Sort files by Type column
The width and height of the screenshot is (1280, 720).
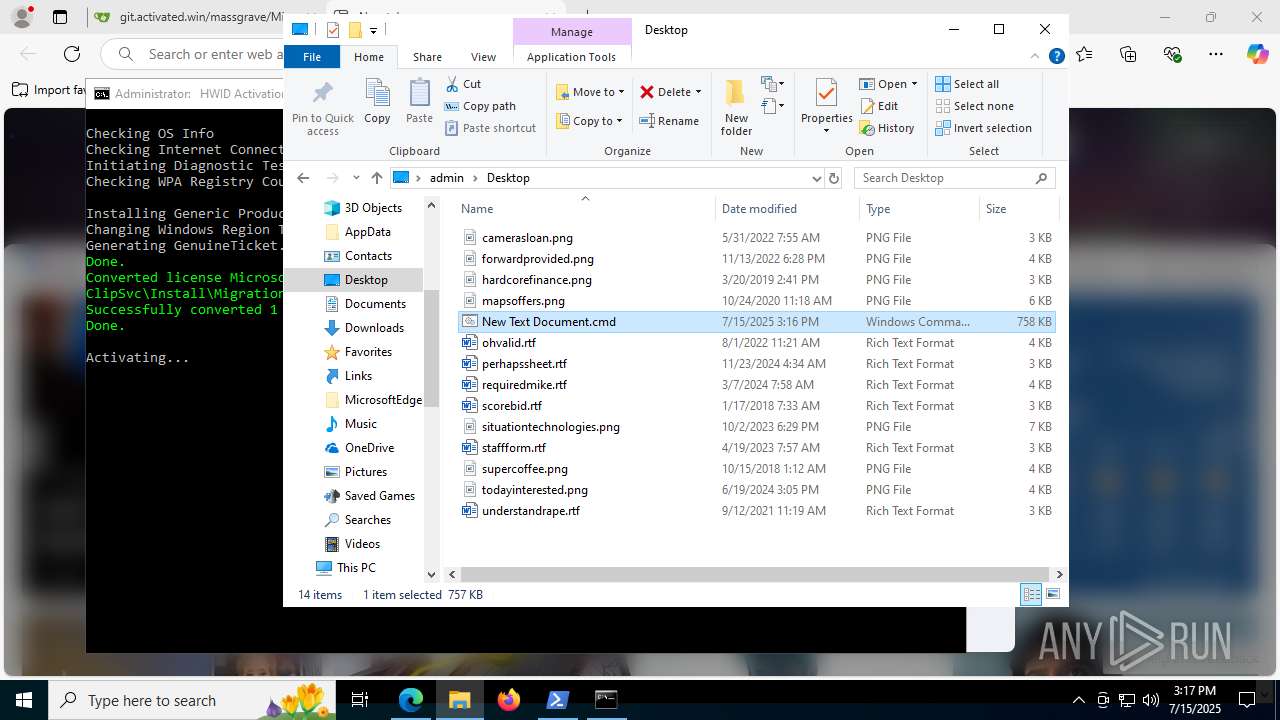(918, 208)
